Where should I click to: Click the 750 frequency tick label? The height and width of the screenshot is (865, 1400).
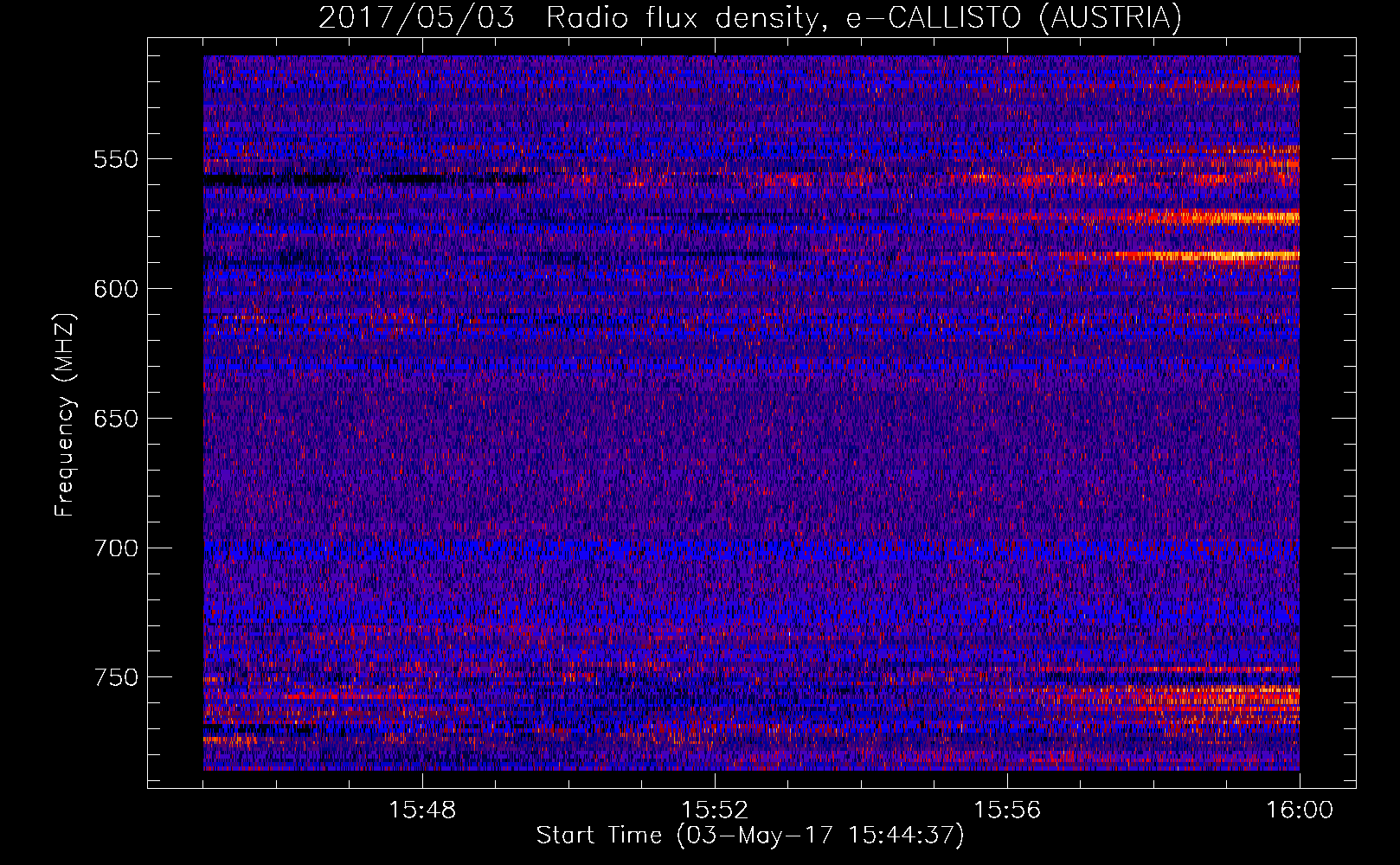pos(116,676)
